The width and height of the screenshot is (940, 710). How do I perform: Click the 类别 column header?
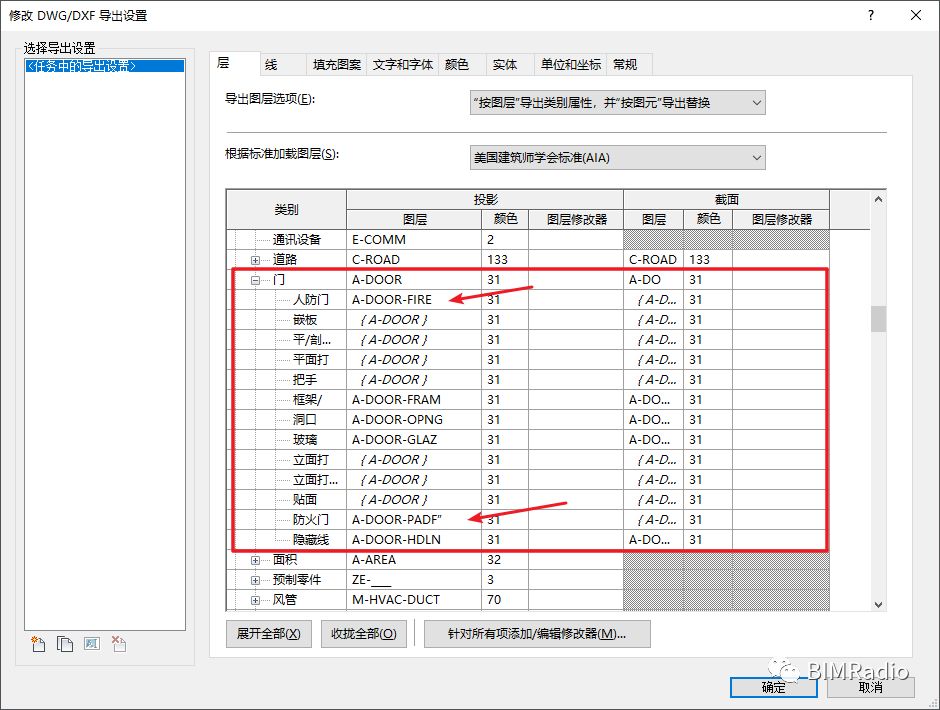286,209
